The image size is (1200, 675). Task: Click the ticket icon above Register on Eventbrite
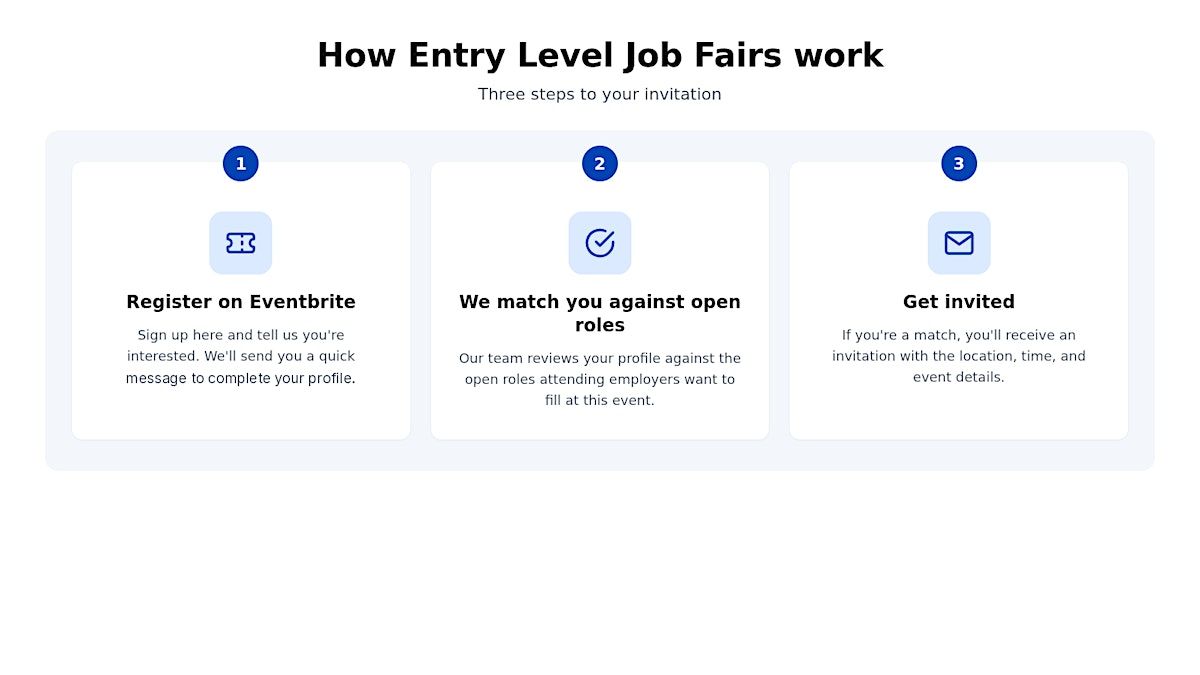tap(240, 243)
